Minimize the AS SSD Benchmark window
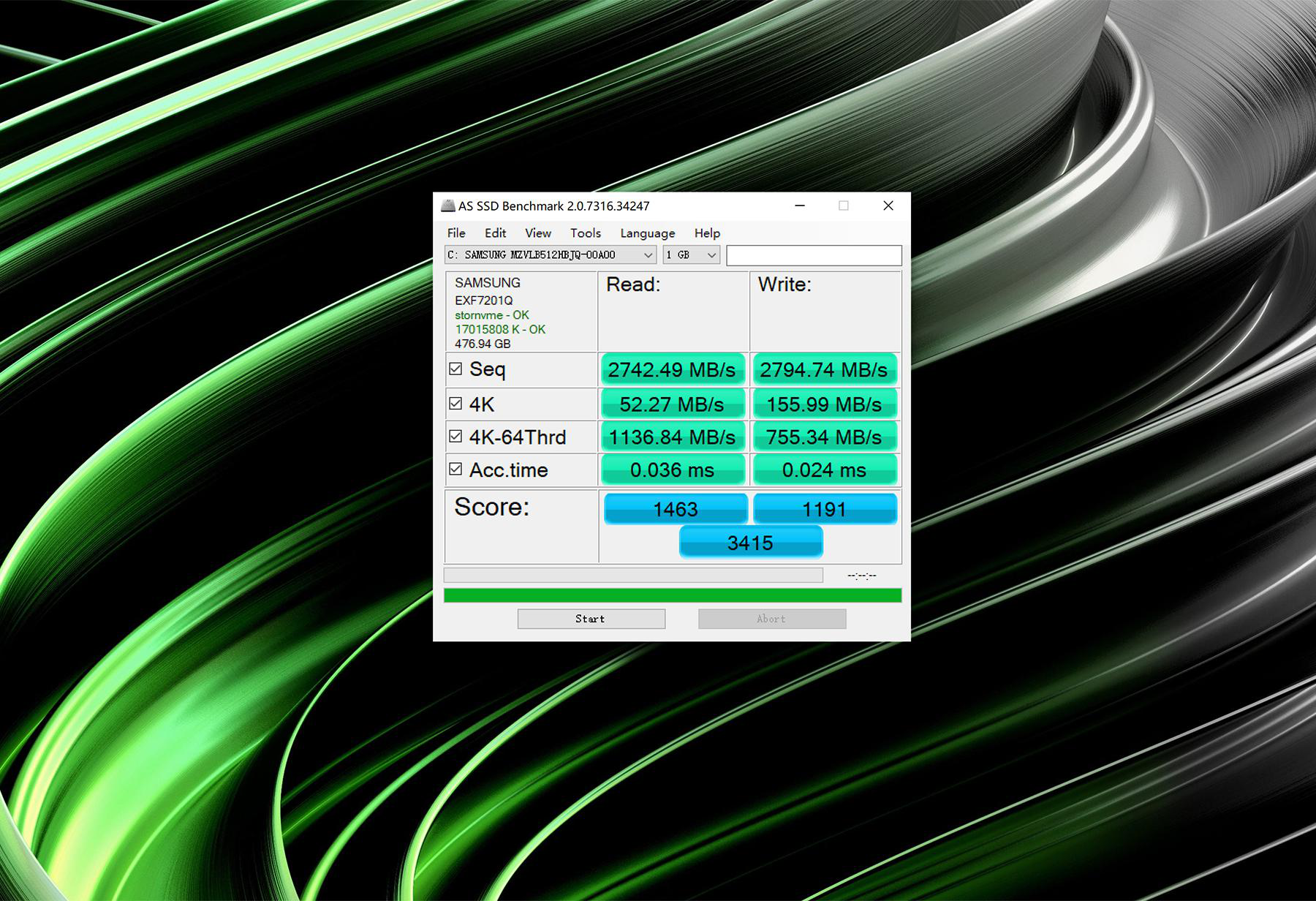The width and height of the screenshot is (1316, 901). [800, 206]
